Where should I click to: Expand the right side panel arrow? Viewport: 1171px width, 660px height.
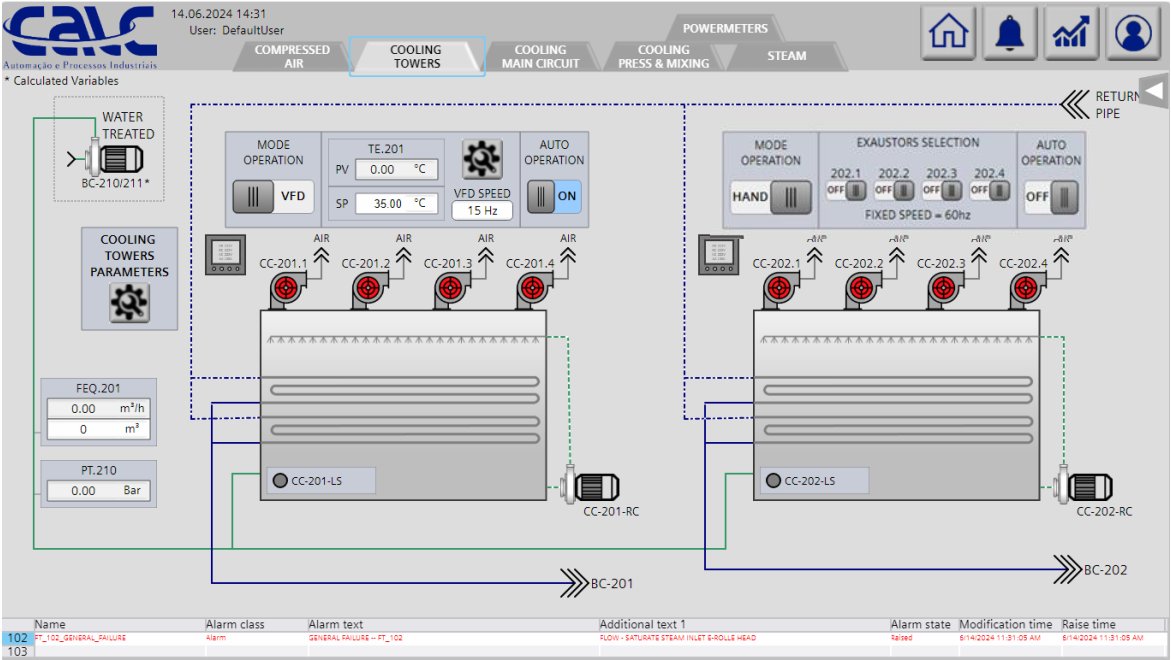click(1153, 91)
